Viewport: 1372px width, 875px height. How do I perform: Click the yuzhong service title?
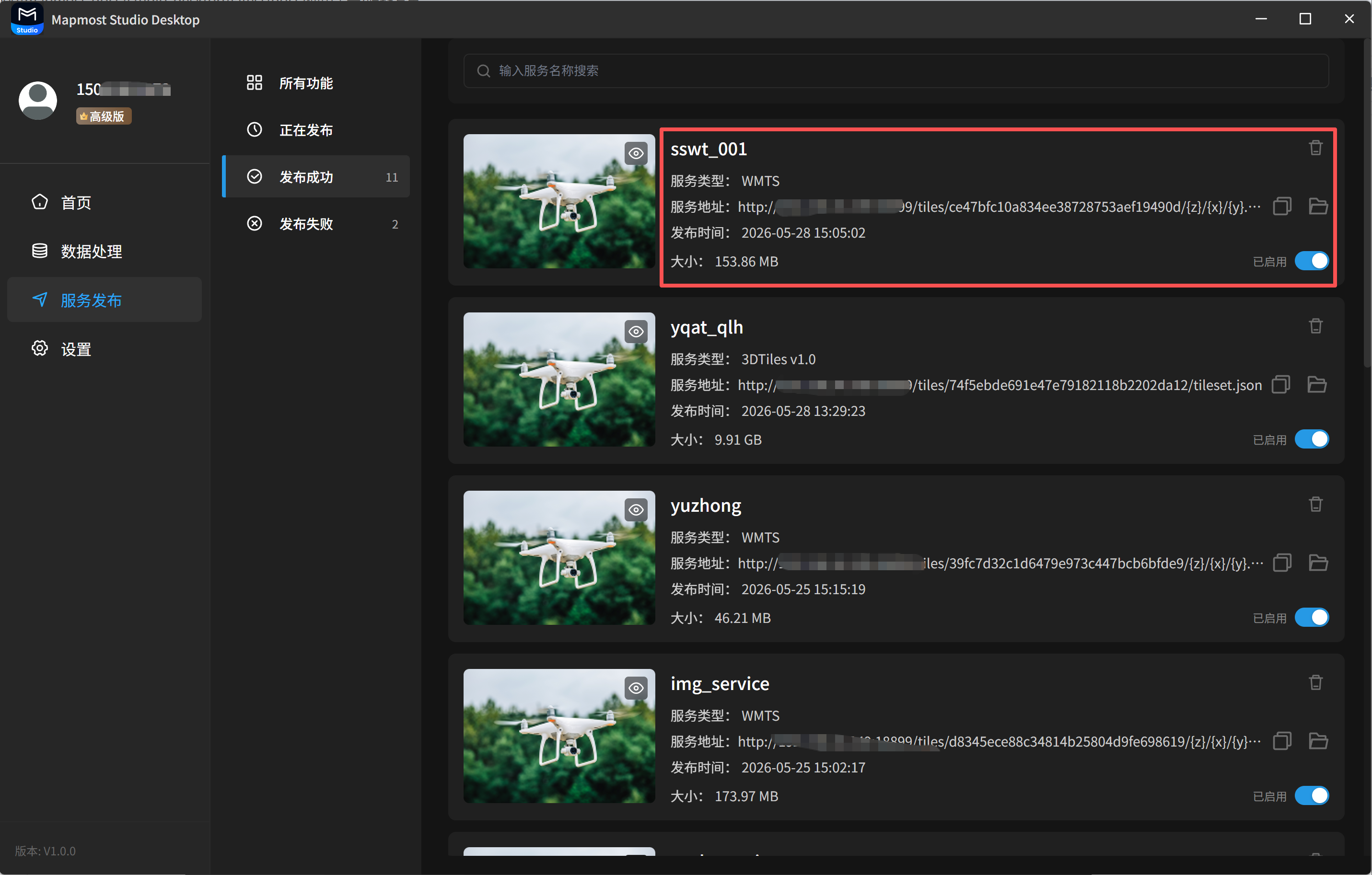click(706, 506)
